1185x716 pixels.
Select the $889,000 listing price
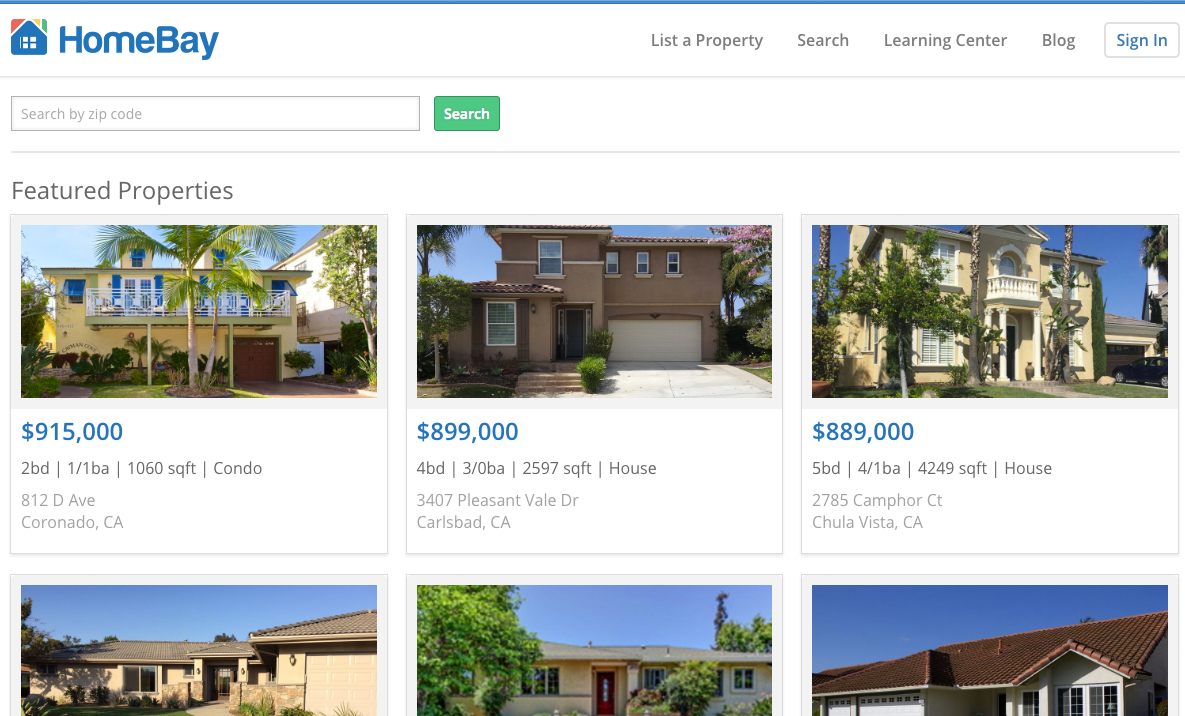click(x=863, y=432)
